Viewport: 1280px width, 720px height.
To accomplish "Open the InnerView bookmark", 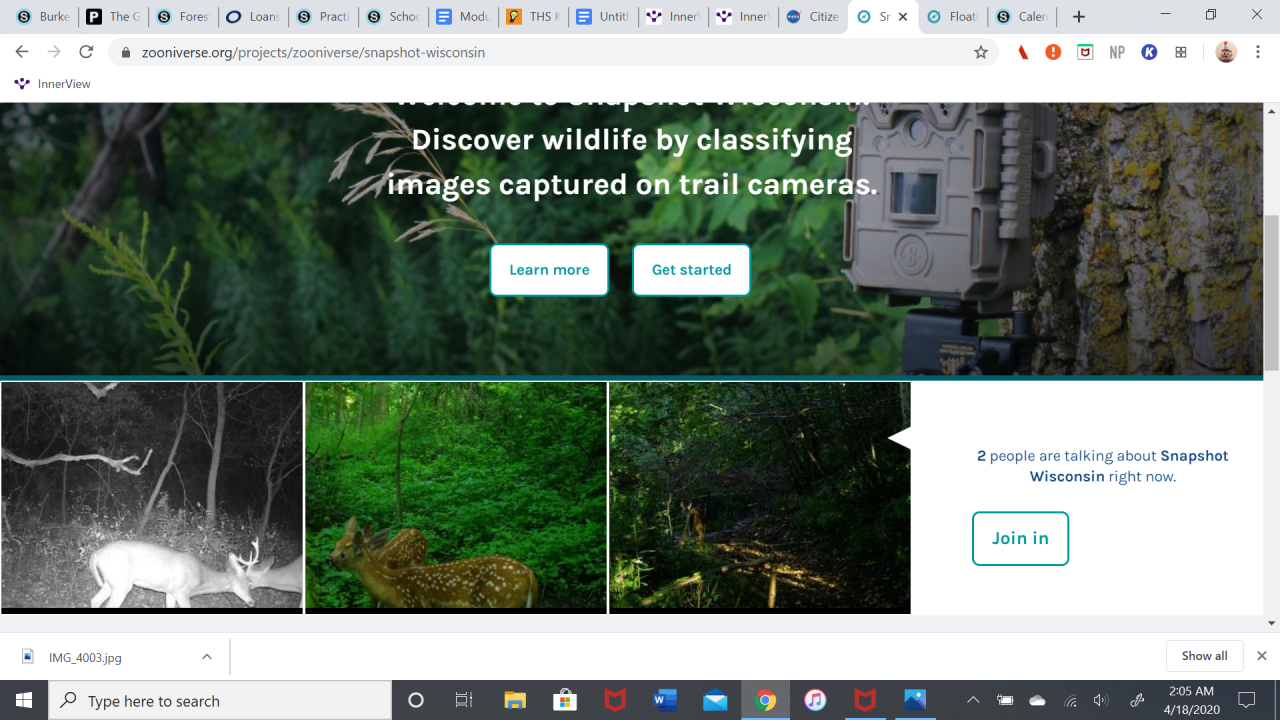I will [x=52, y=84].
